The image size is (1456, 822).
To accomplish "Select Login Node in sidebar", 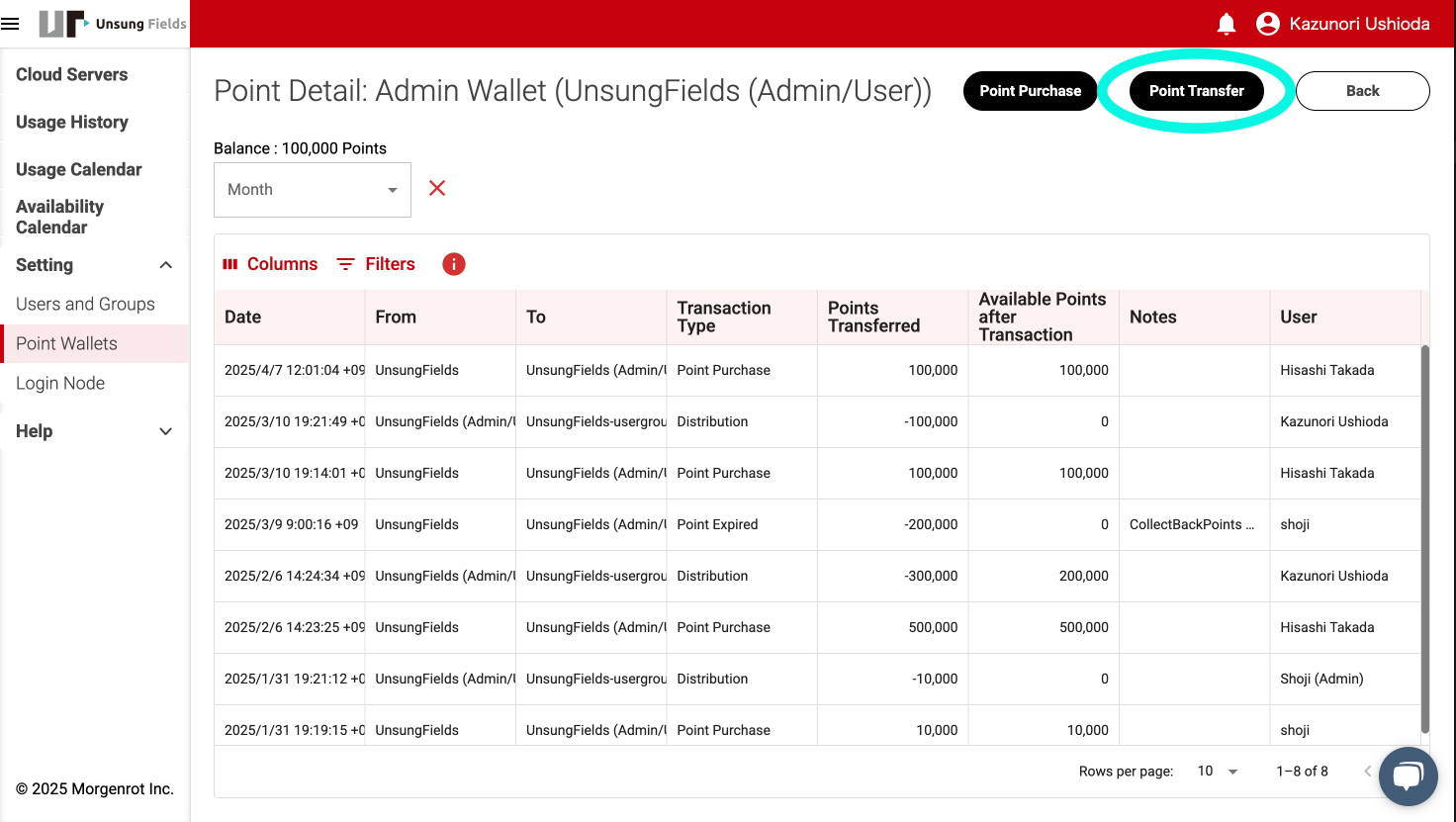I will click(x=60, y=383).
